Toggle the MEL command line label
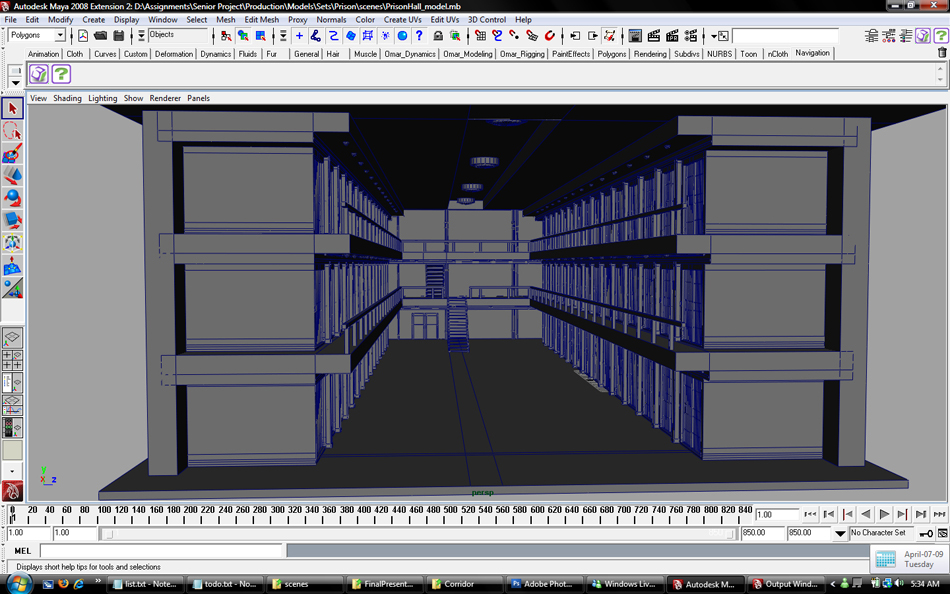The image size is (950, 594). click(22, 550)
